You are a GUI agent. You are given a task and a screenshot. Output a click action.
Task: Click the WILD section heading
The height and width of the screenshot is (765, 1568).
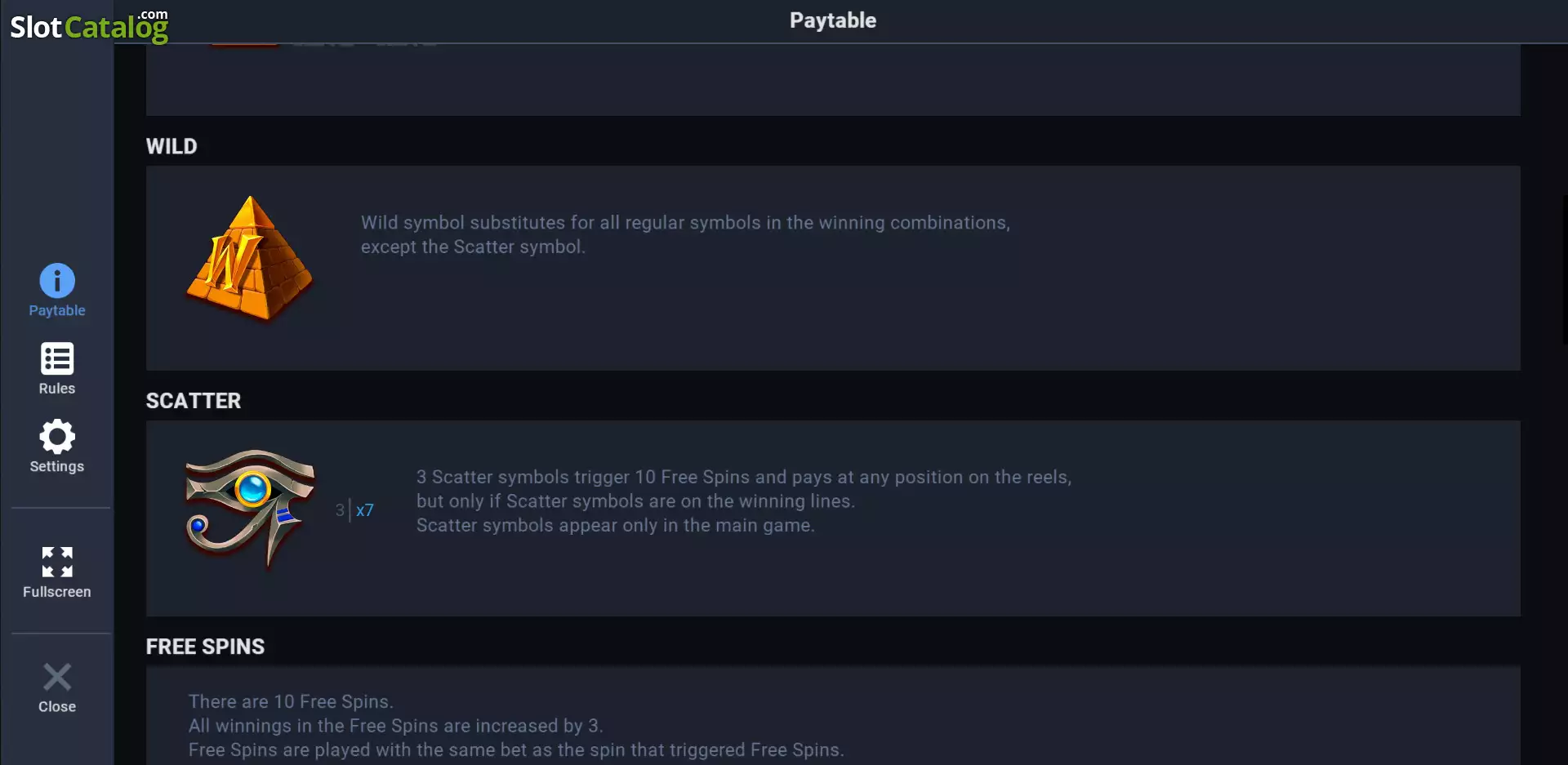pyautogui.click(x=171, y=146)
